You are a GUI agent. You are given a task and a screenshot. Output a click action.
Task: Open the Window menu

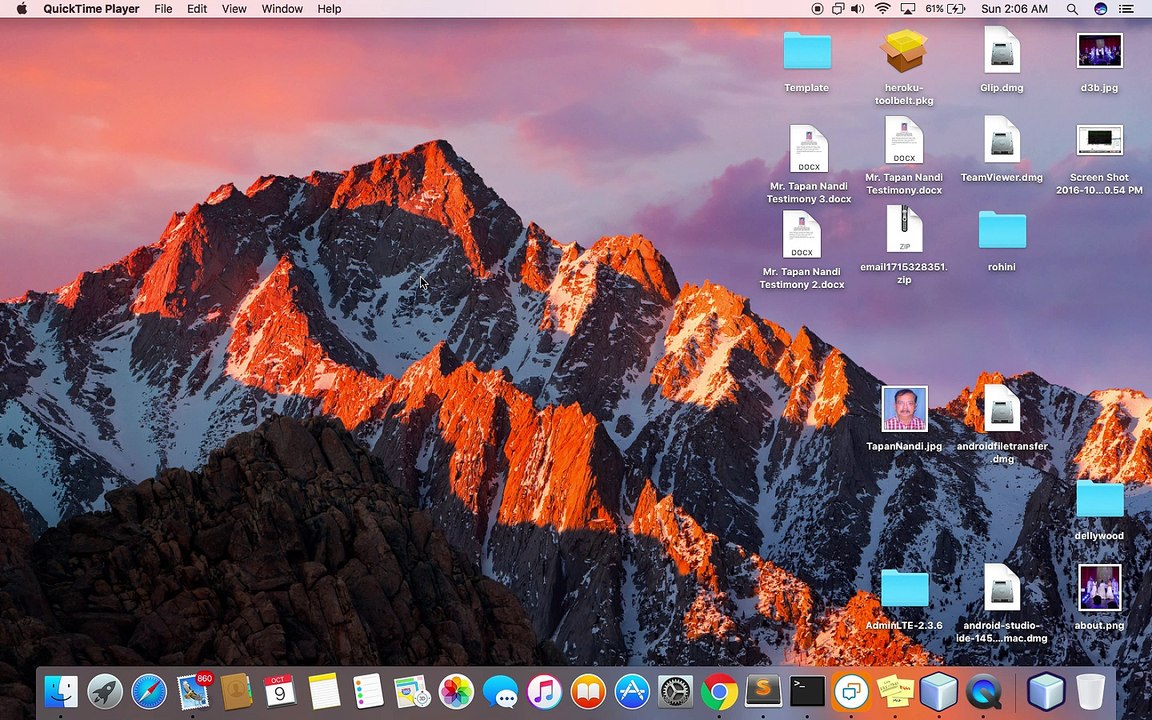click(x=282, y=9)
